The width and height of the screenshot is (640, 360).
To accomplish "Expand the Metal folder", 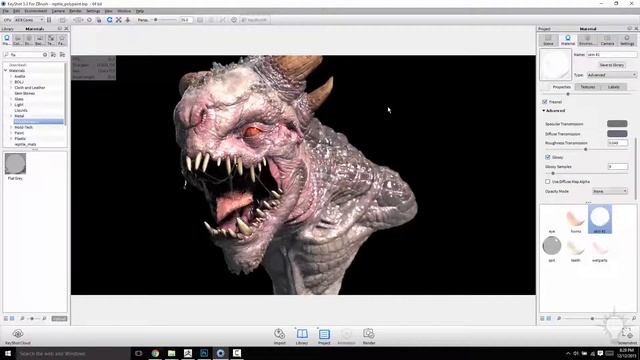I will (x=11, y=116).
